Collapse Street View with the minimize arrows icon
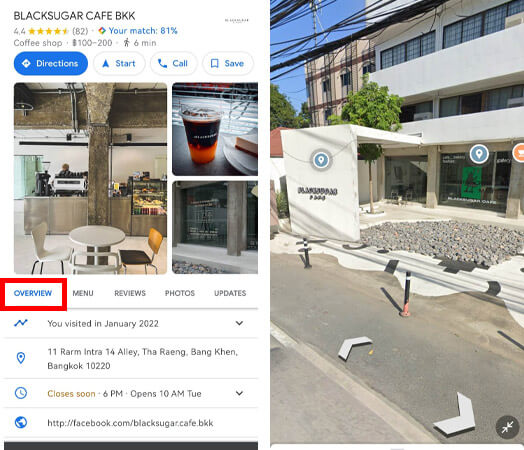 click(507, 427)
